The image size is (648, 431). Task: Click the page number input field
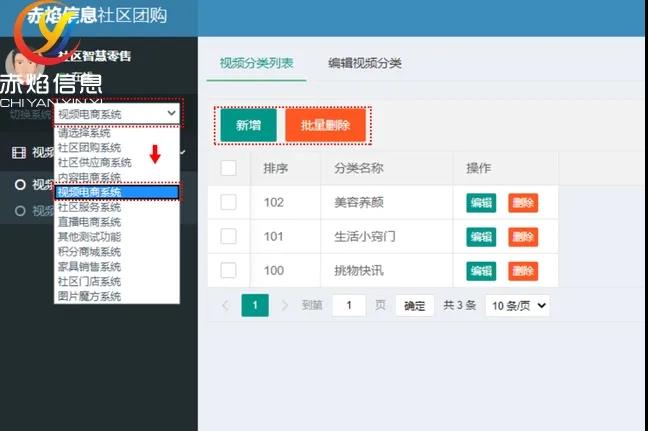349,306
